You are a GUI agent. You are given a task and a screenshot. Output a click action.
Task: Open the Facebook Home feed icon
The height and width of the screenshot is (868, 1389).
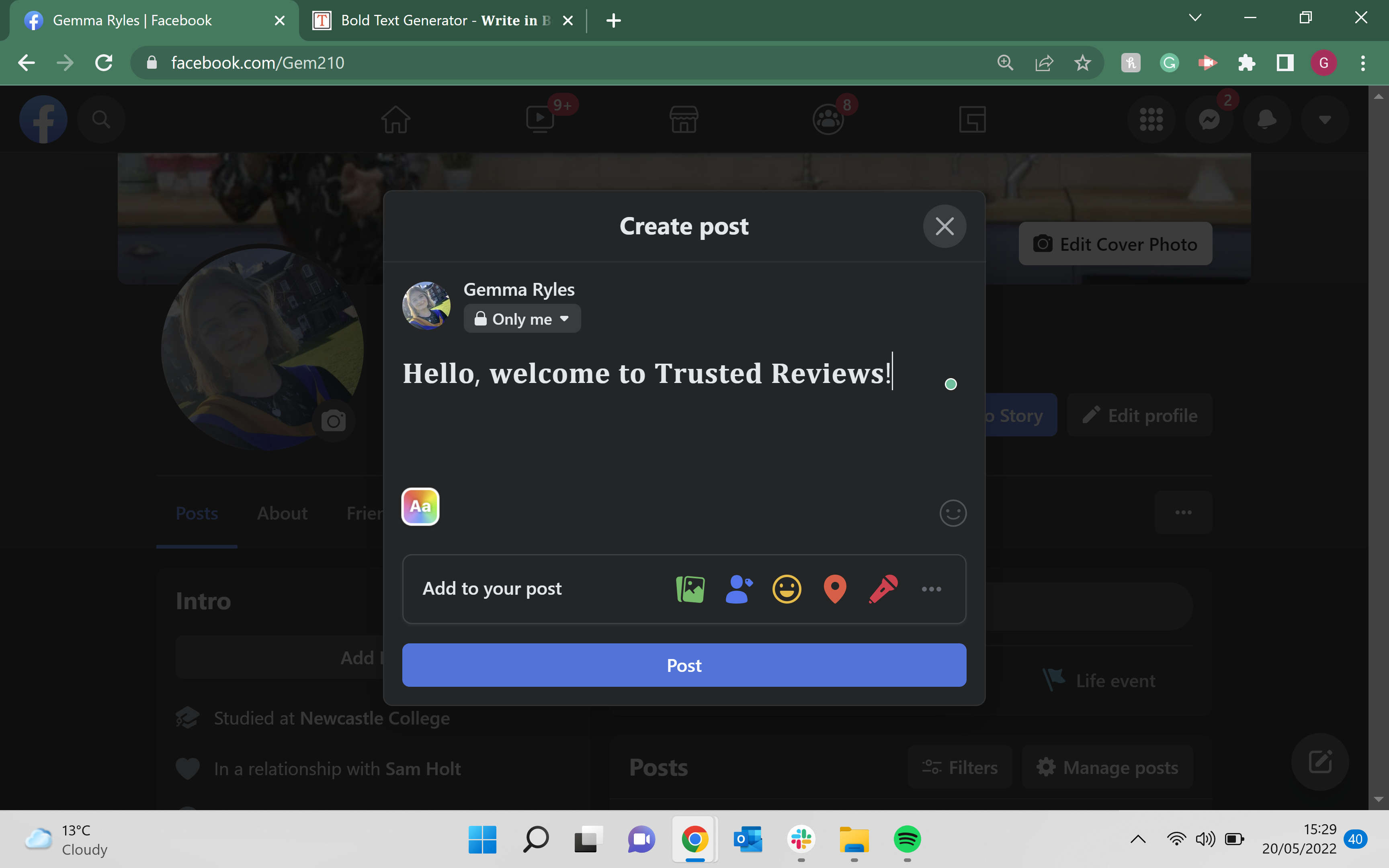coord(396,119)
